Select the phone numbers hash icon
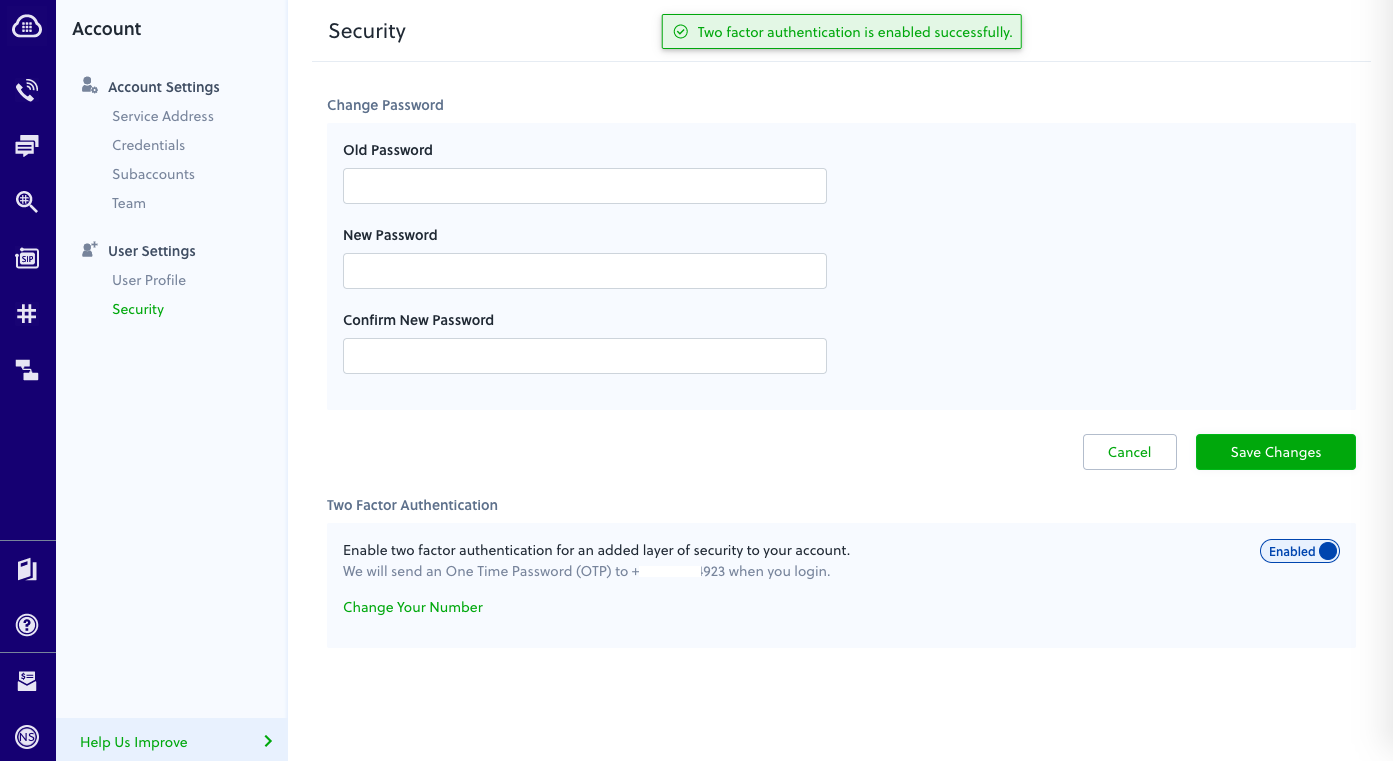Image resolution: width=1393 pixels, height=761 pixels. 27,313
